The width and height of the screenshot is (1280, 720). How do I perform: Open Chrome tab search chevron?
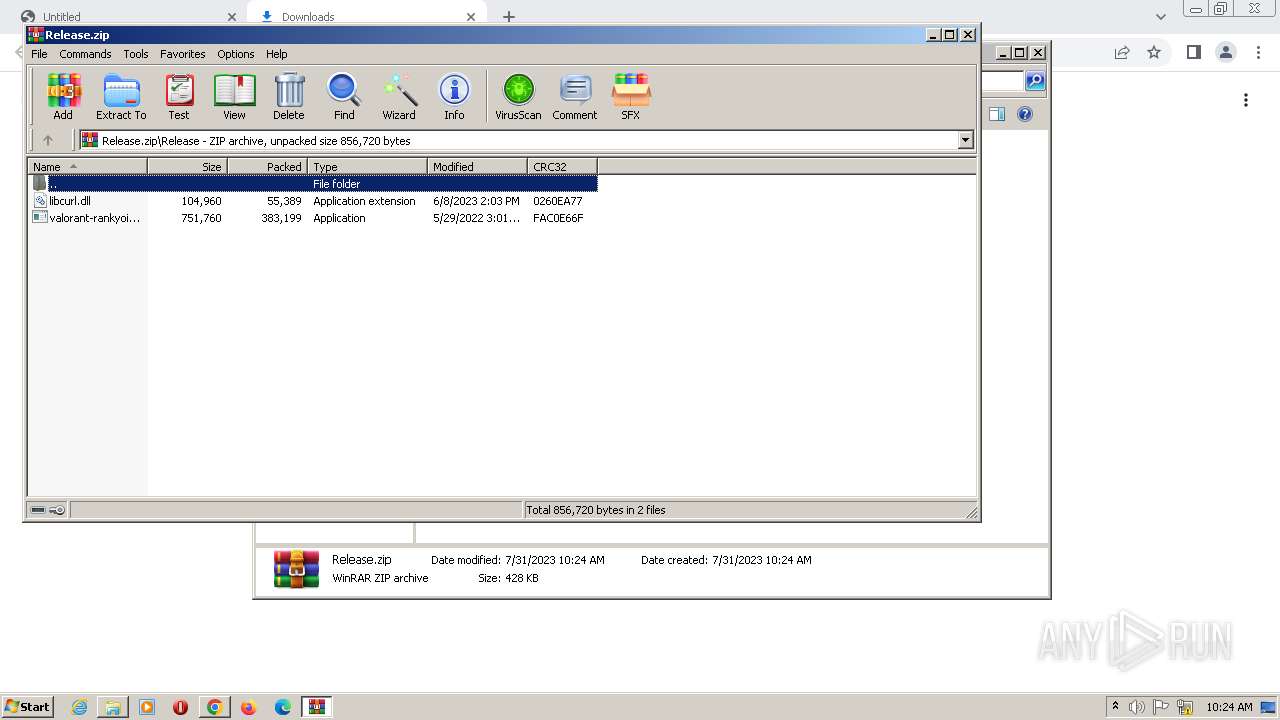1161,17
